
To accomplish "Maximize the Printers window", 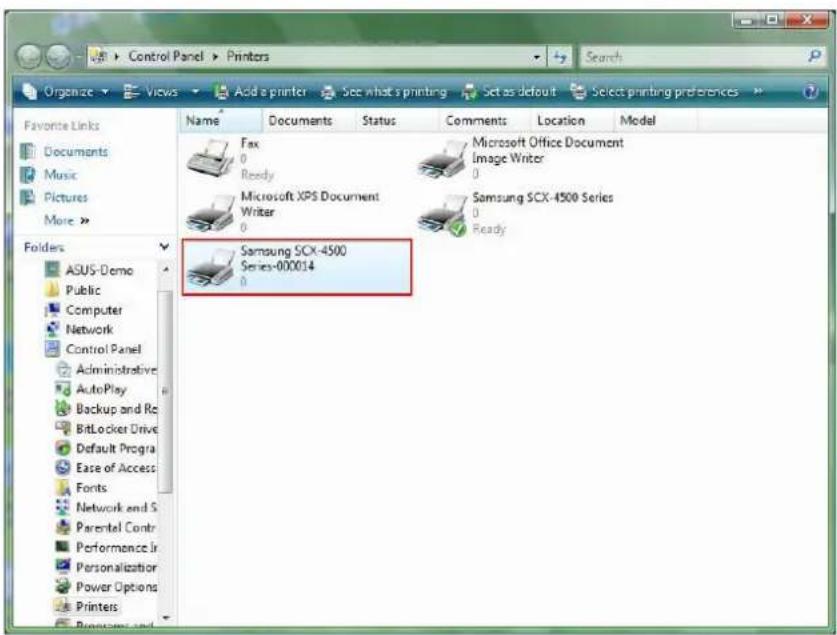I will point(772,21).
